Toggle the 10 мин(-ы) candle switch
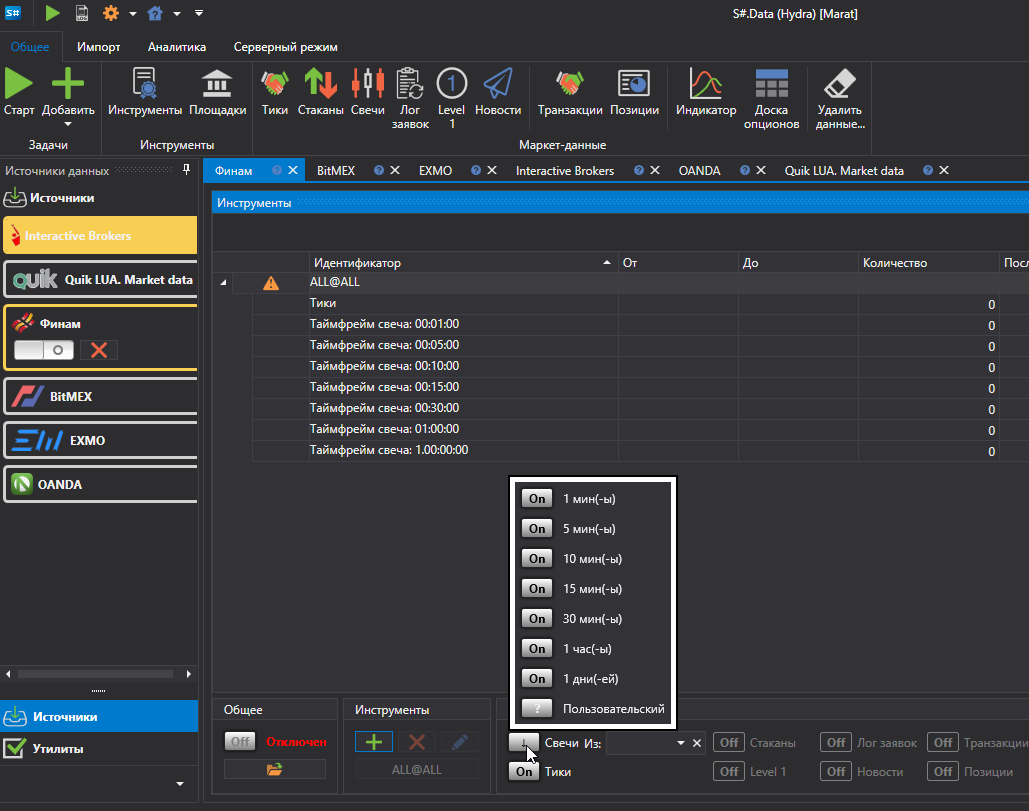Screen dimensions: 1029x811 [x=537, y=559]
